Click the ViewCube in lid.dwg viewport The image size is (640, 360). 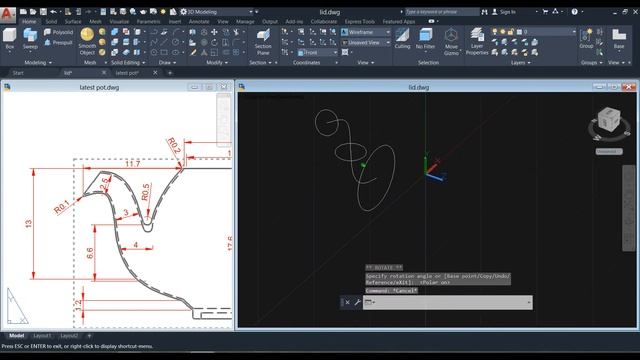coord(609,120)
